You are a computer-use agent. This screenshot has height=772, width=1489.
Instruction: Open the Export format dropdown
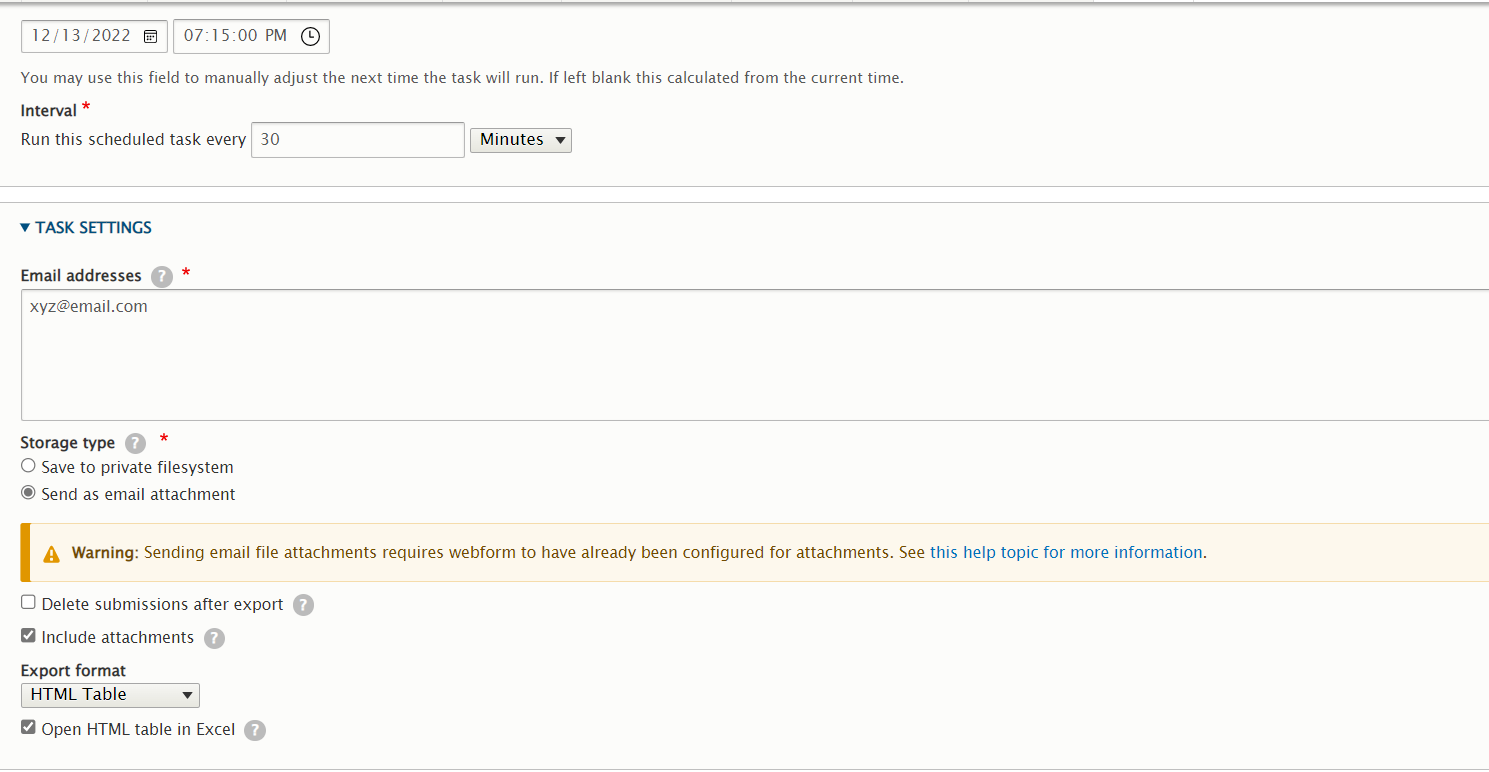pyautogui.click(x=110, y=694)
